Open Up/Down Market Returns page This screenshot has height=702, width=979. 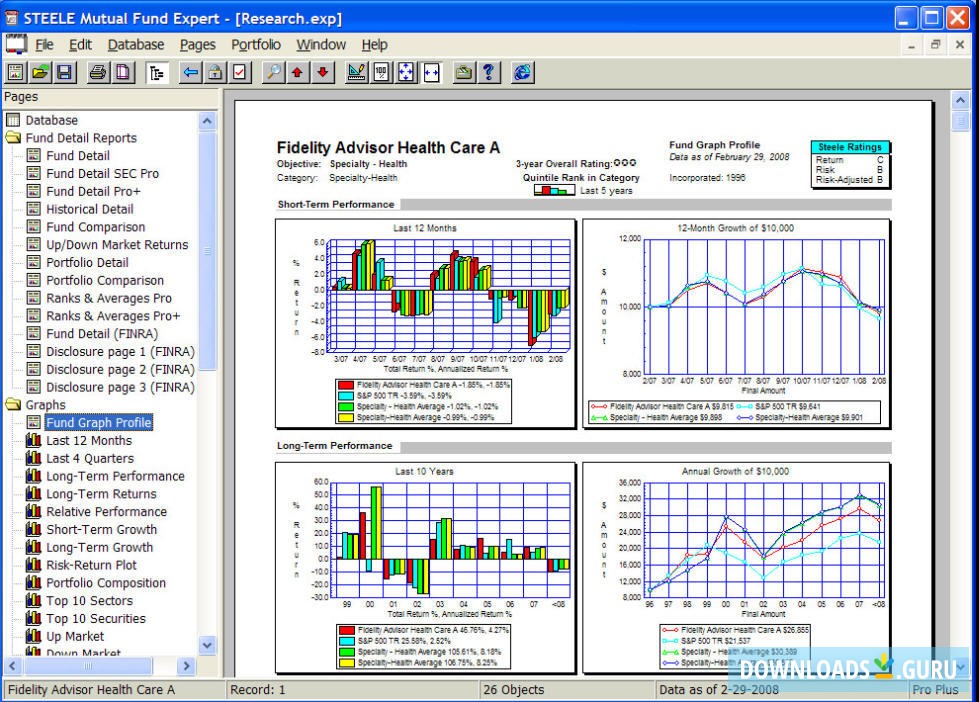tap(117, 245)
